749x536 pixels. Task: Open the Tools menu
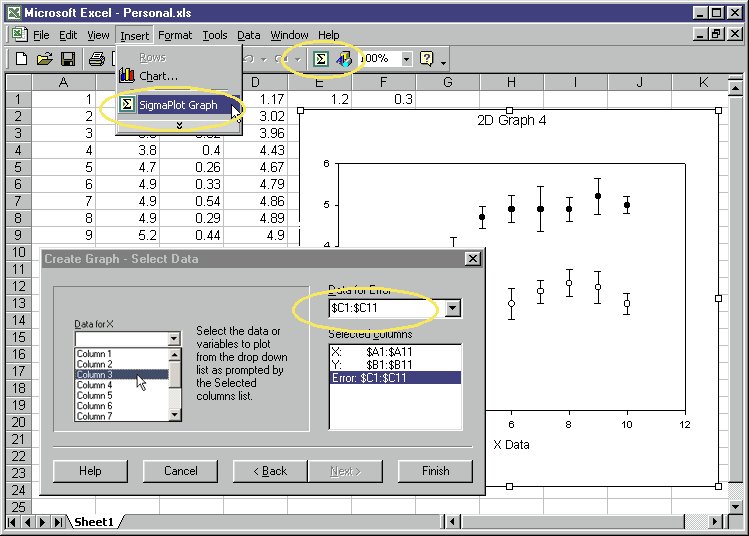(214, 35)
